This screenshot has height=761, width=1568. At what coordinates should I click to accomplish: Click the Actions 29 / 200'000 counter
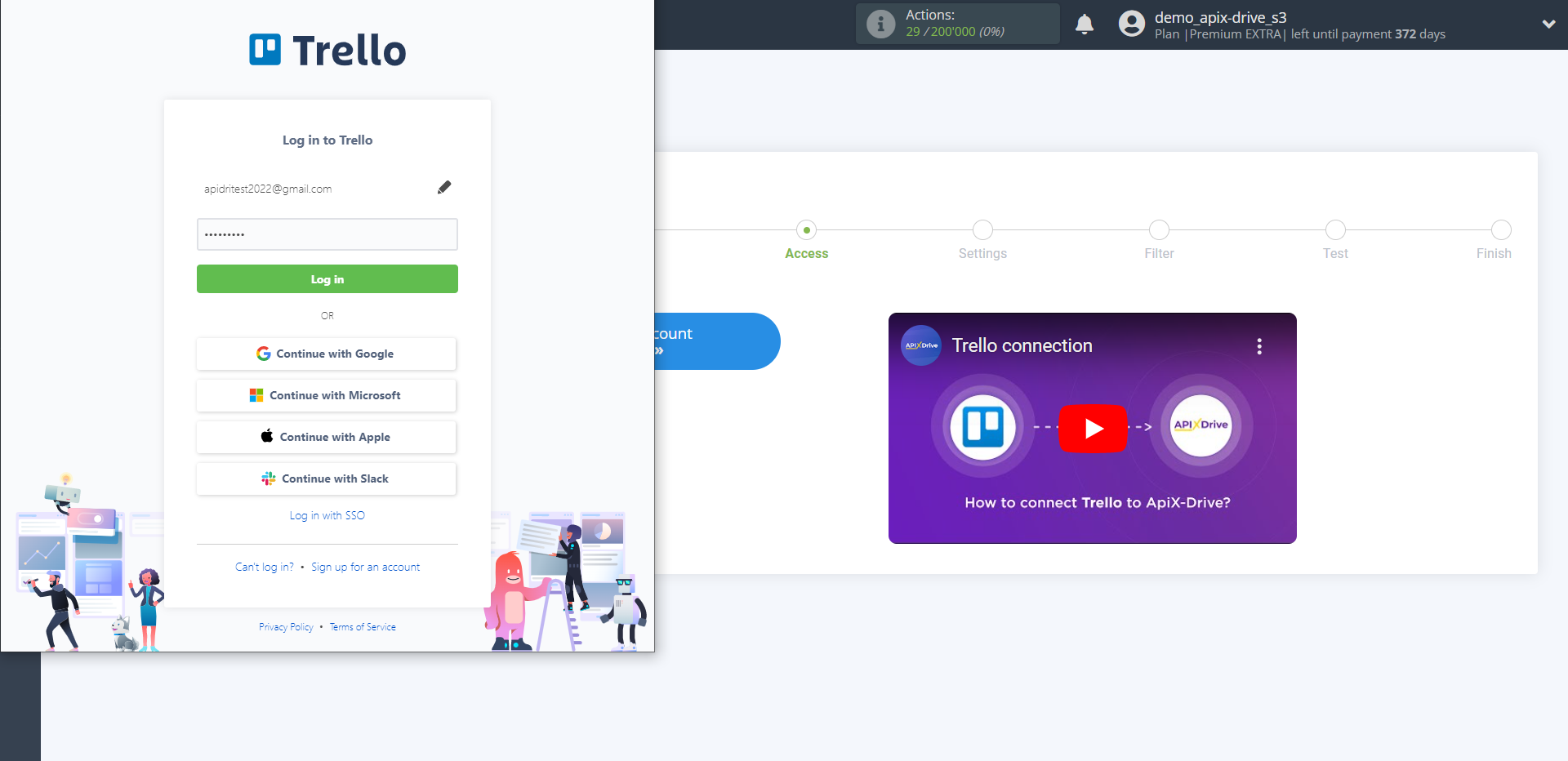[955, 32]
